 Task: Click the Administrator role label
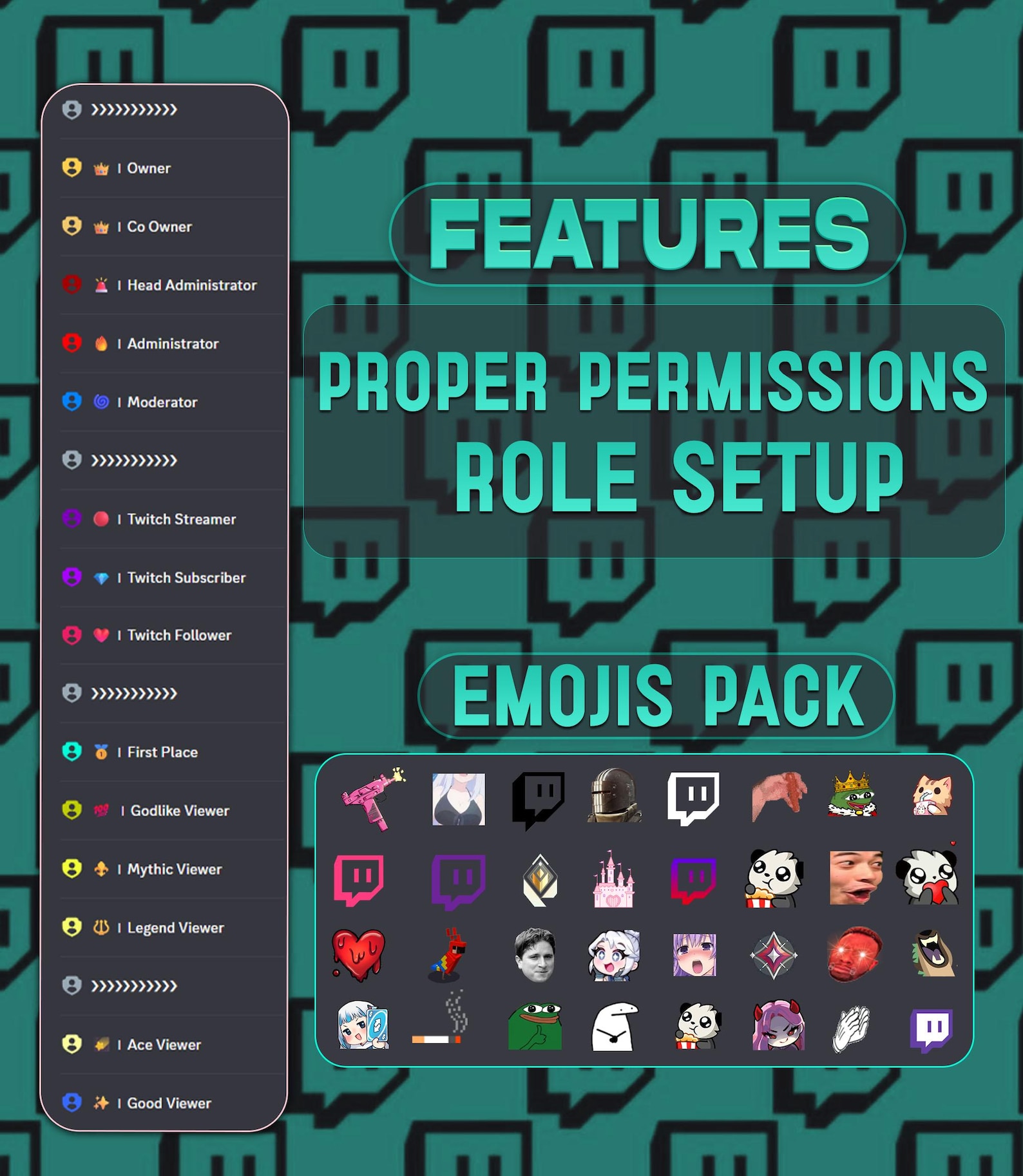173,344
